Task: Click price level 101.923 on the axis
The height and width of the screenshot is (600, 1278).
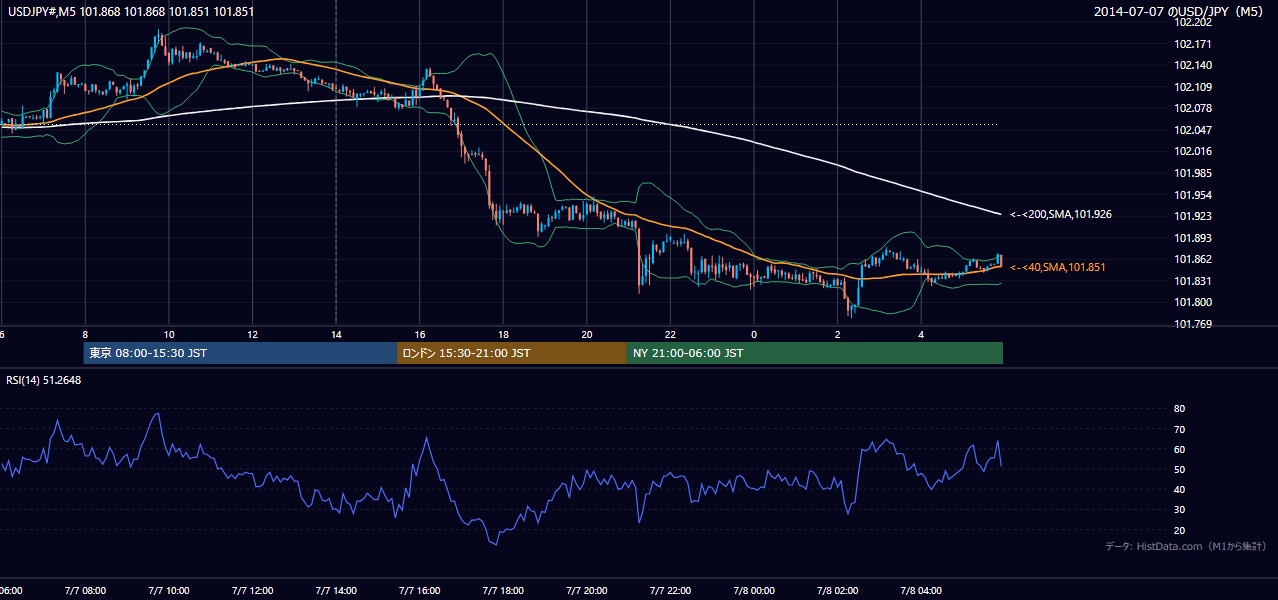Action: (x=1195, y=216)
